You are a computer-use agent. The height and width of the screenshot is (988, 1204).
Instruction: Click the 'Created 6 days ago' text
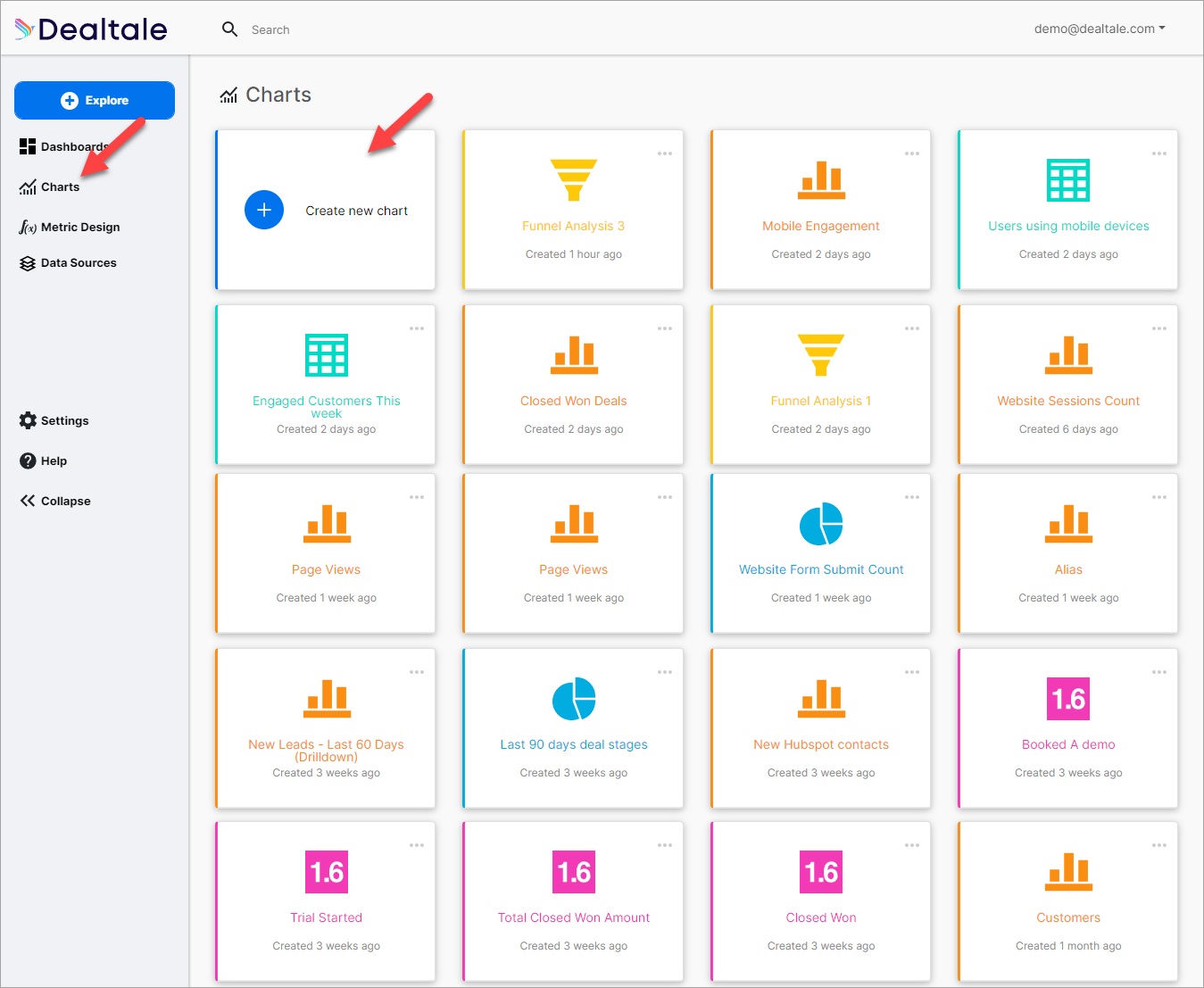click(x=1068, y=429)
